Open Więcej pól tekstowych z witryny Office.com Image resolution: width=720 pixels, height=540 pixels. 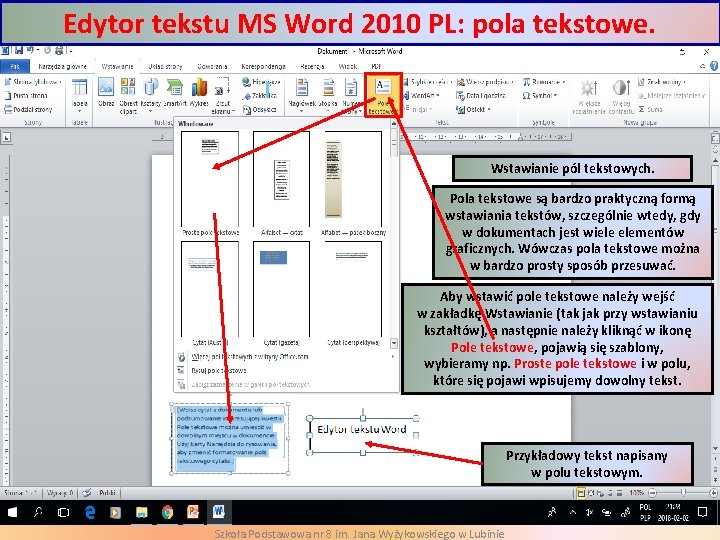249,356
